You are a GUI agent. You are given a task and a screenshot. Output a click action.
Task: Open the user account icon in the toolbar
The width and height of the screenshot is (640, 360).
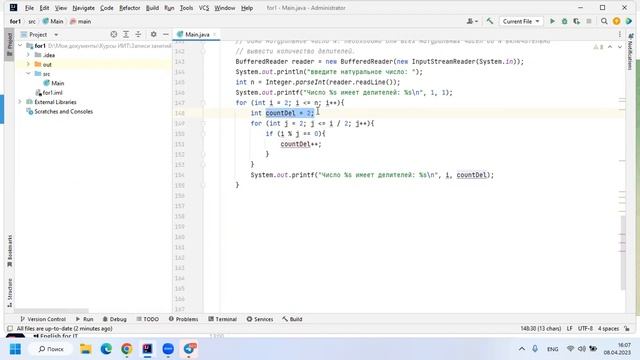(x=472, y=21)
